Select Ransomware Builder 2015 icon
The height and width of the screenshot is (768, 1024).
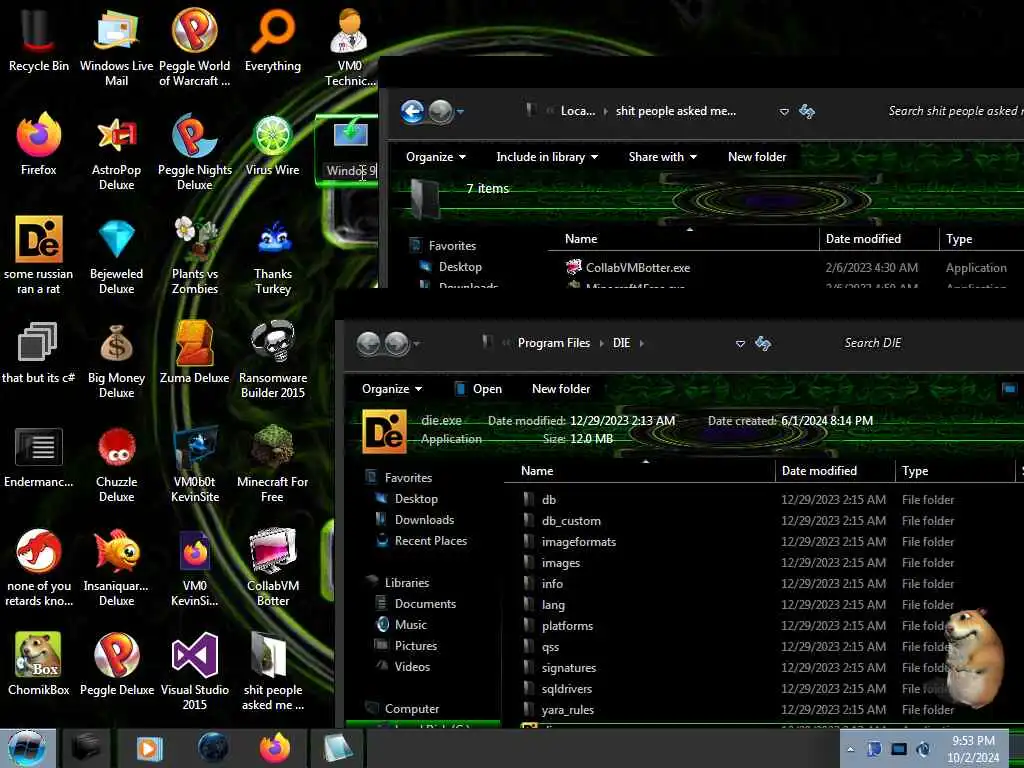(x=273, y=359)
